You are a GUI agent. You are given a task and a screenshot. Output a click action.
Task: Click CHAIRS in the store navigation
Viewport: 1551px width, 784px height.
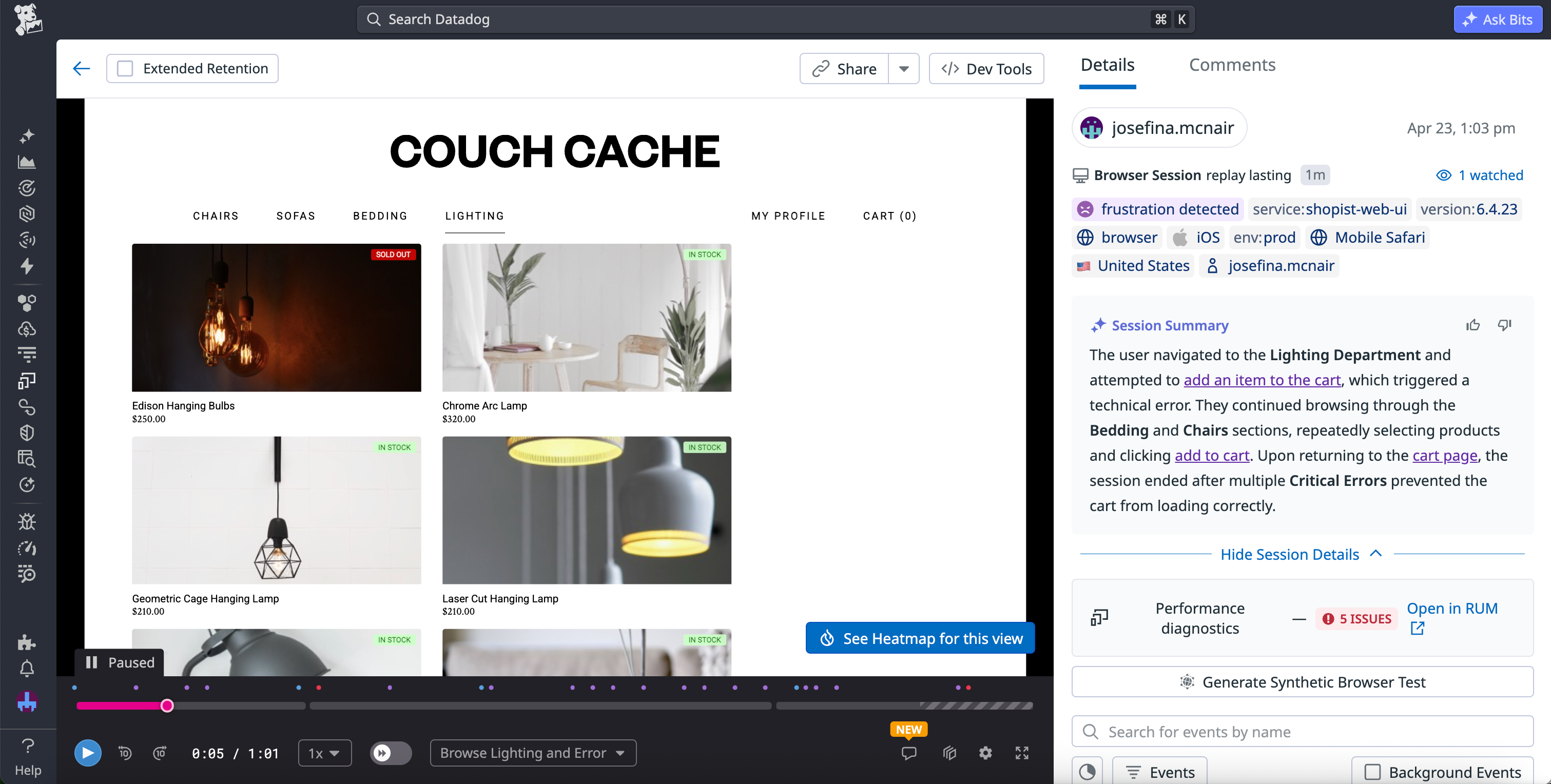216,215
